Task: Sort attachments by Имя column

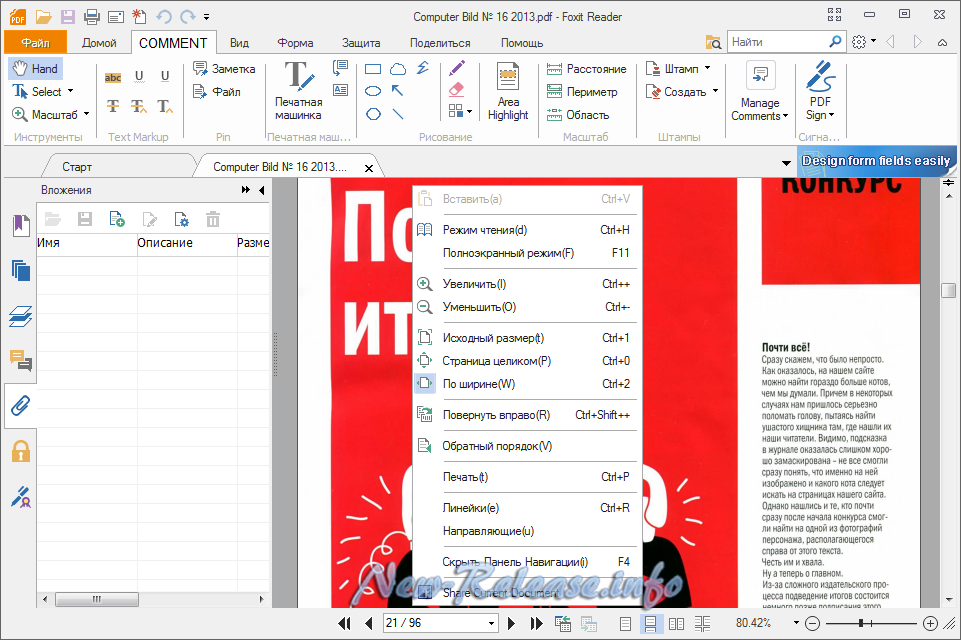Action: (86, 243)
